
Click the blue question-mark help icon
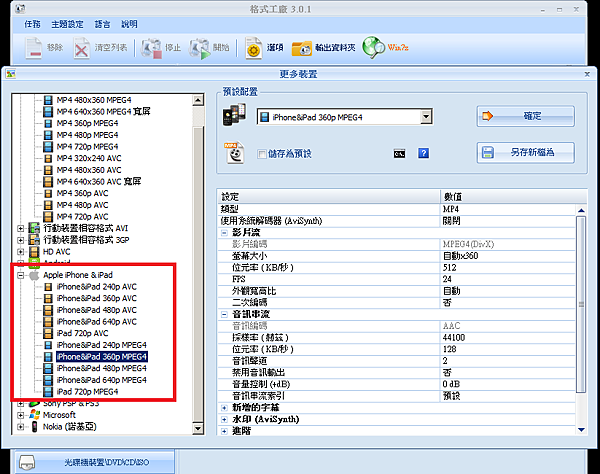click(423, 153)
